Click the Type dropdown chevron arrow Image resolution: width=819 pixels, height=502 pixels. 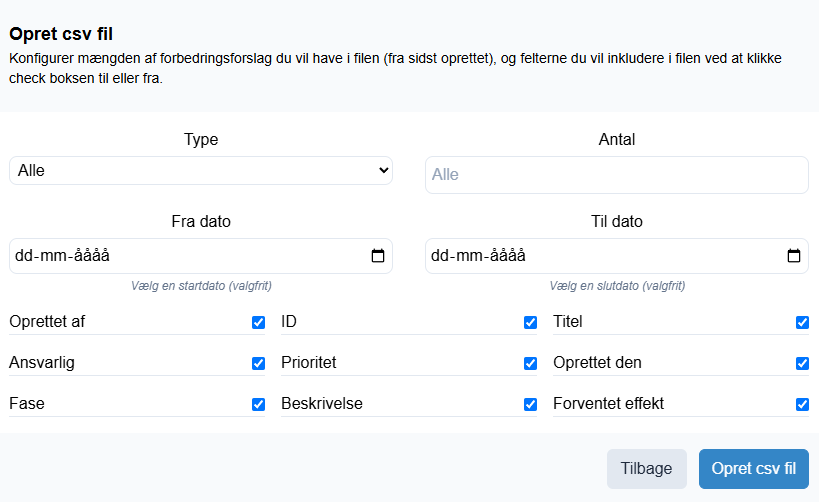pos(384,170)
